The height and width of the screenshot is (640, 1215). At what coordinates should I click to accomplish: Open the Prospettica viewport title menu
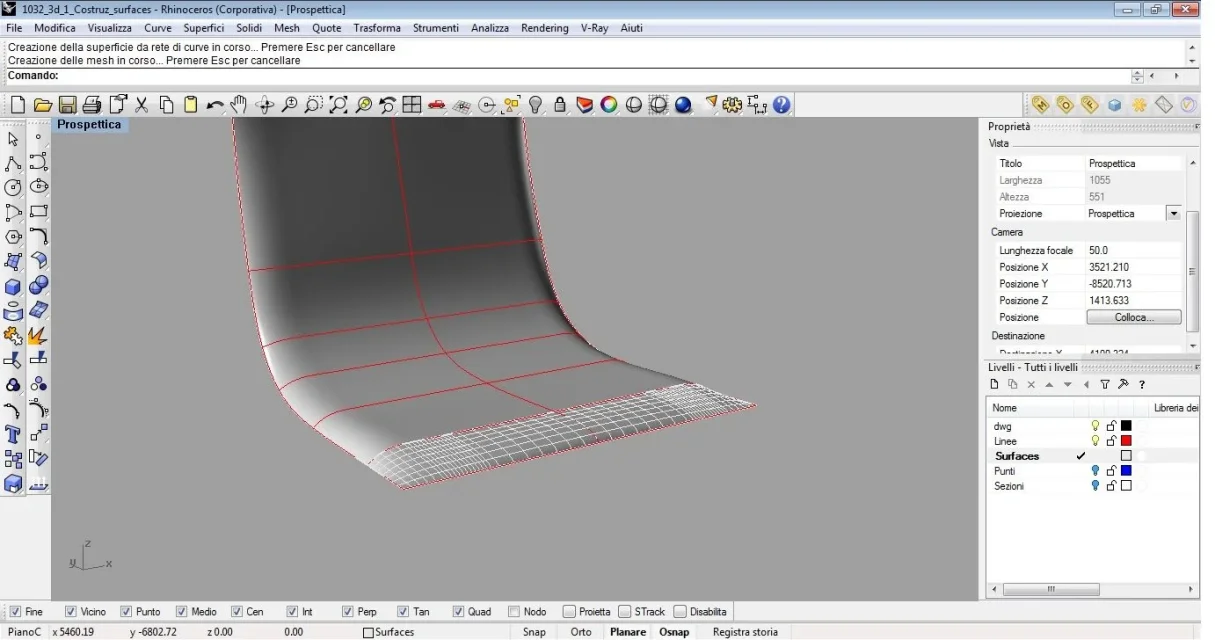[89, 125]
